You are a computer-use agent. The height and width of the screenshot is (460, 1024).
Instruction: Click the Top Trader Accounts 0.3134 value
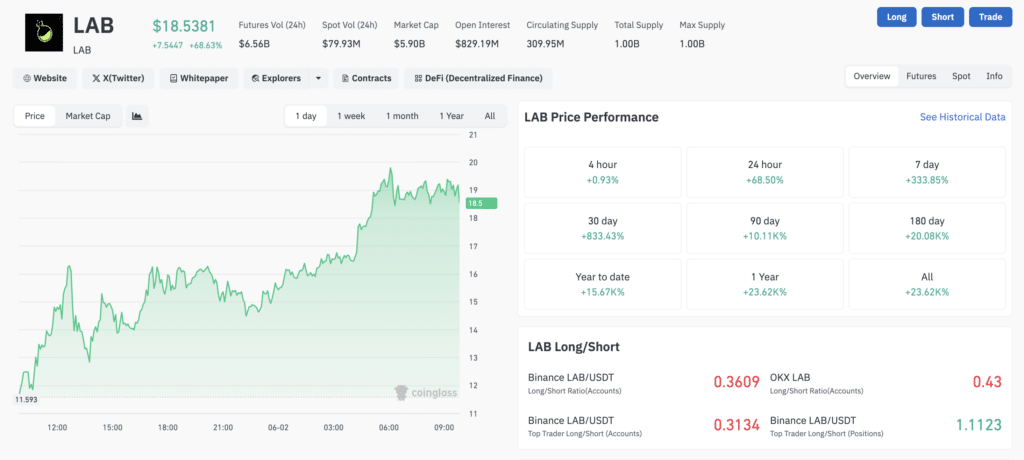[736, 425]
